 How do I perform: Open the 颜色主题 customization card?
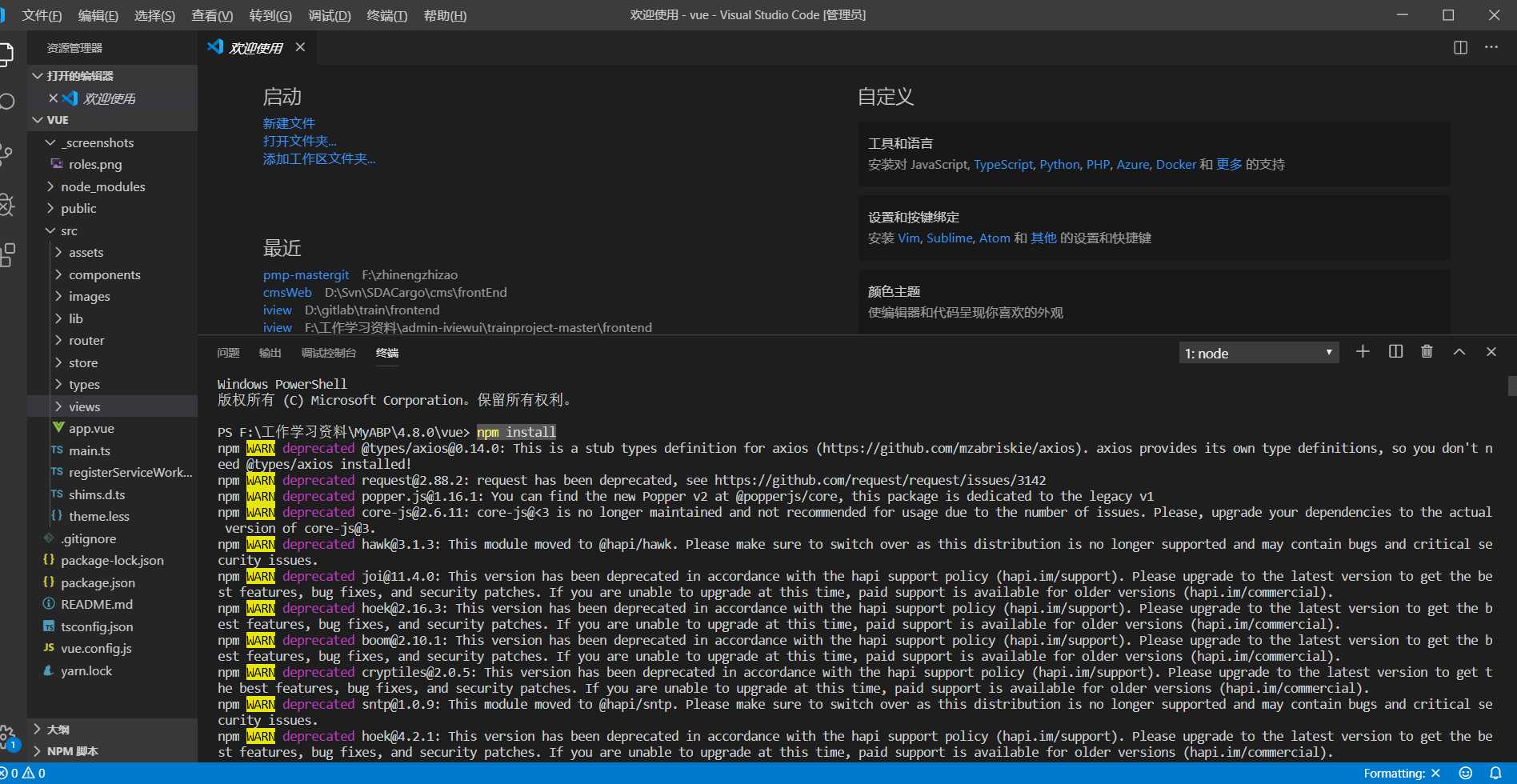tap(1155, 302)
